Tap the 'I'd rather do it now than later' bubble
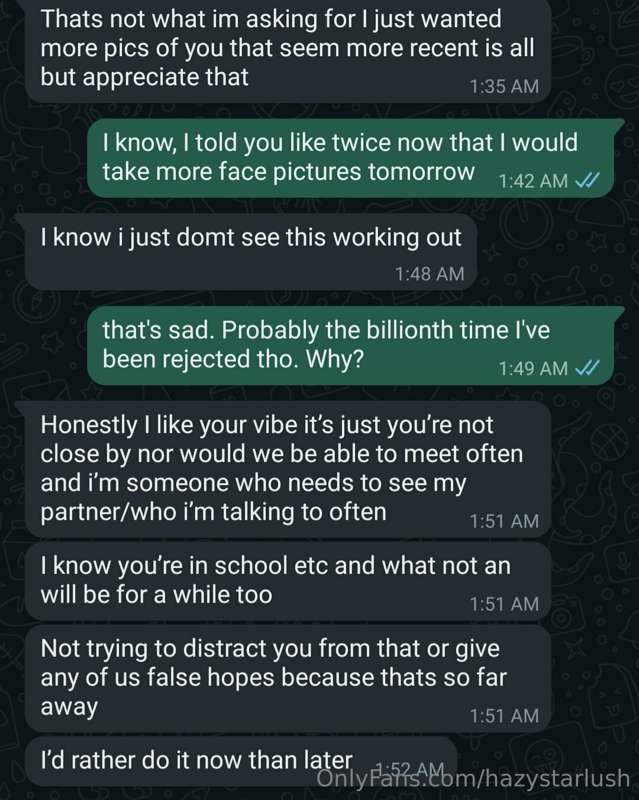Screen dimensions: 639x800 pyautogui.click(x=240, y=761)
